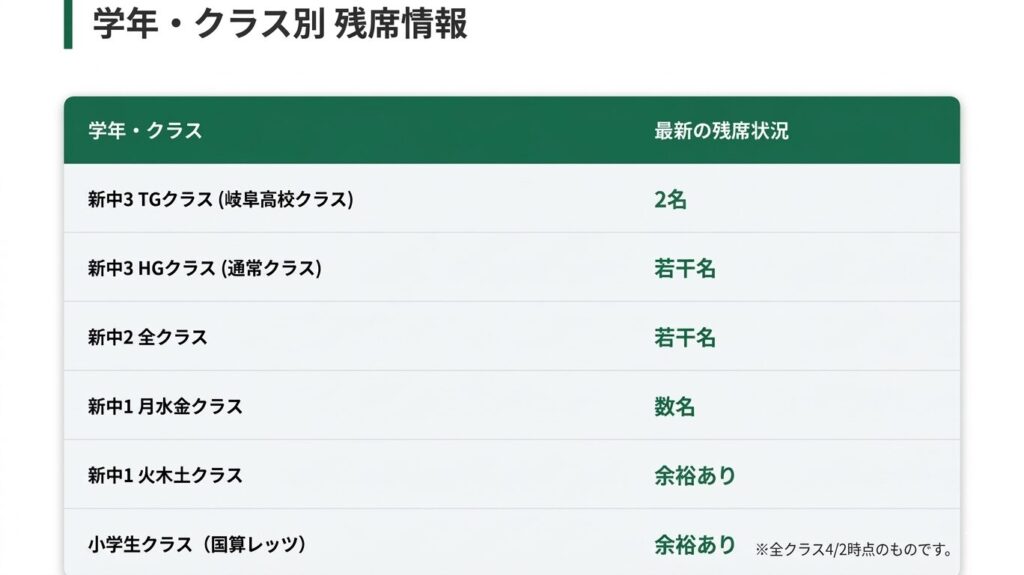Click the 学年・クラス別 残席情報 heading

pos(280,22)
